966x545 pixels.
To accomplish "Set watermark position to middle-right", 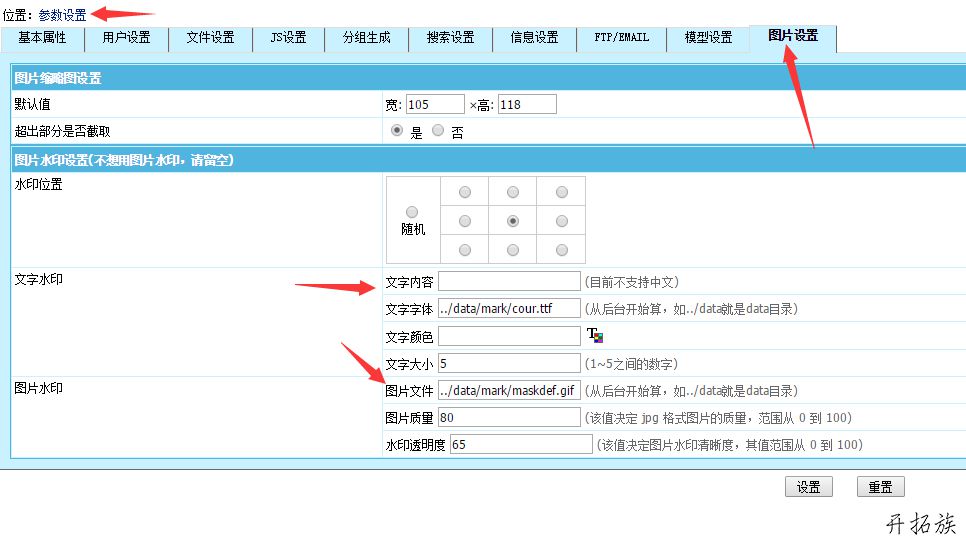I will pyautogui.click(x=561, y=221).
